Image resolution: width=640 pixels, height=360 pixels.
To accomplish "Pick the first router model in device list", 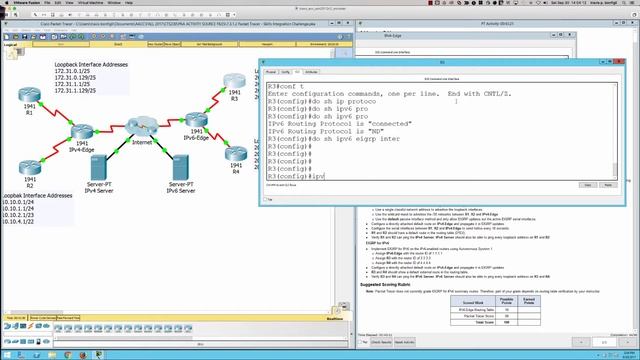I will pyautogui.click(x=58, y=328).
